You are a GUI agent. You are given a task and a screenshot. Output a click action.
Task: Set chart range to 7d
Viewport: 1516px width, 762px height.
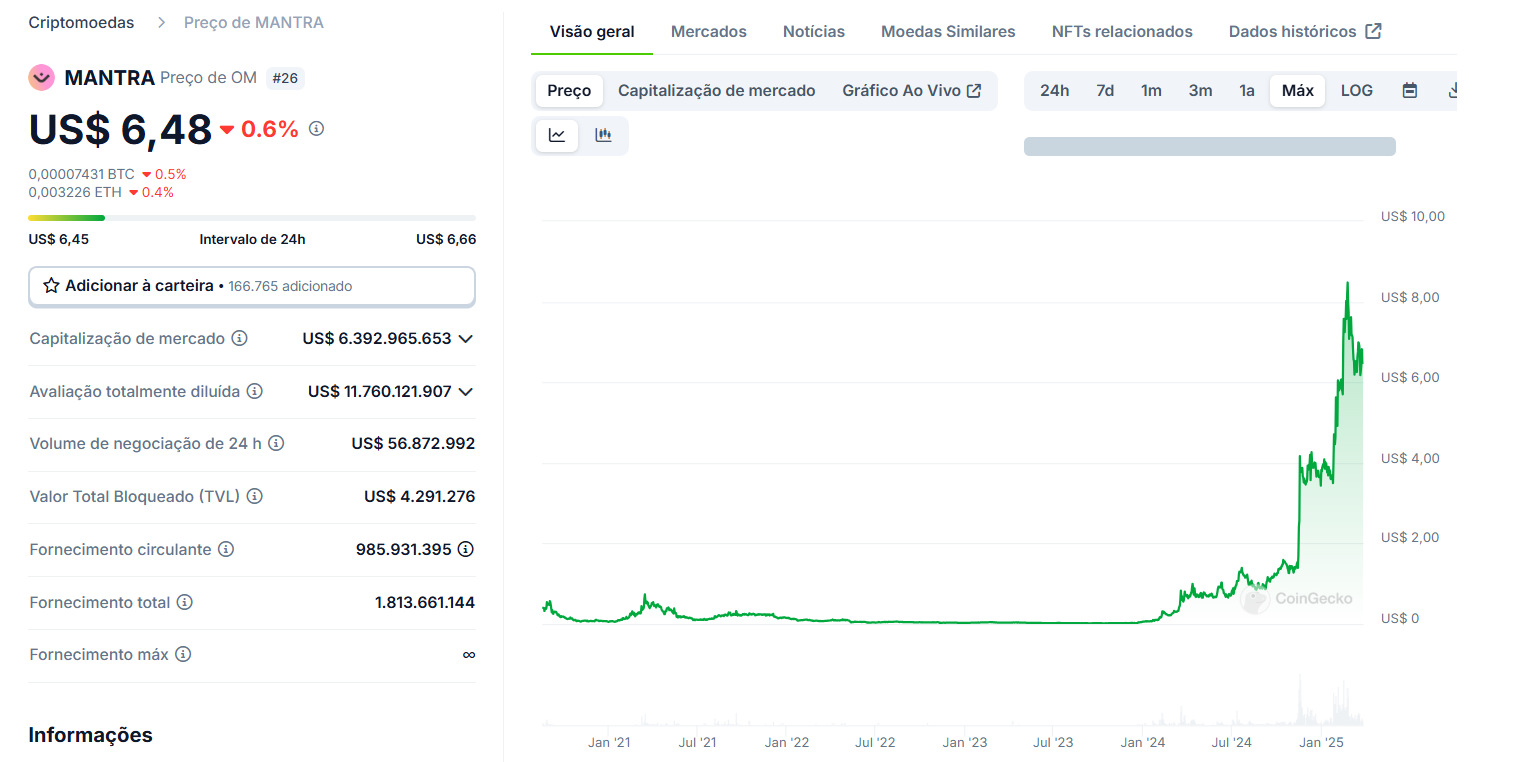(1105, 91)
